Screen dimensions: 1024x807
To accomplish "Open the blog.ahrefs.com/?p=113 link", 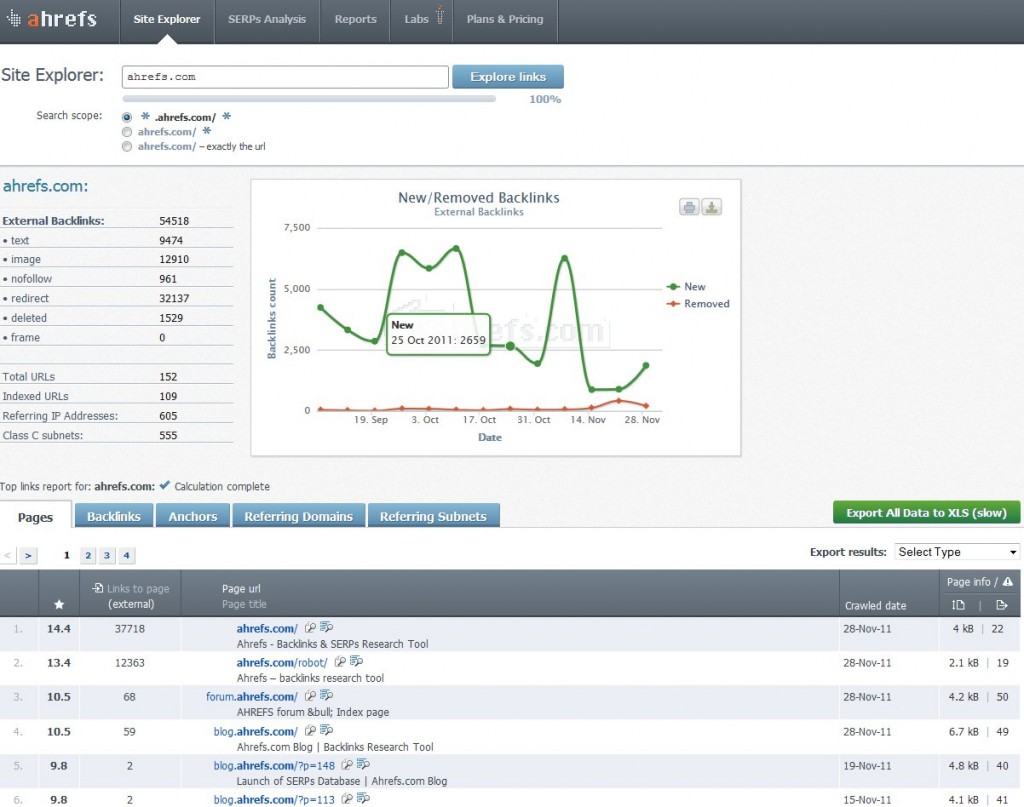I will [274, 799].
